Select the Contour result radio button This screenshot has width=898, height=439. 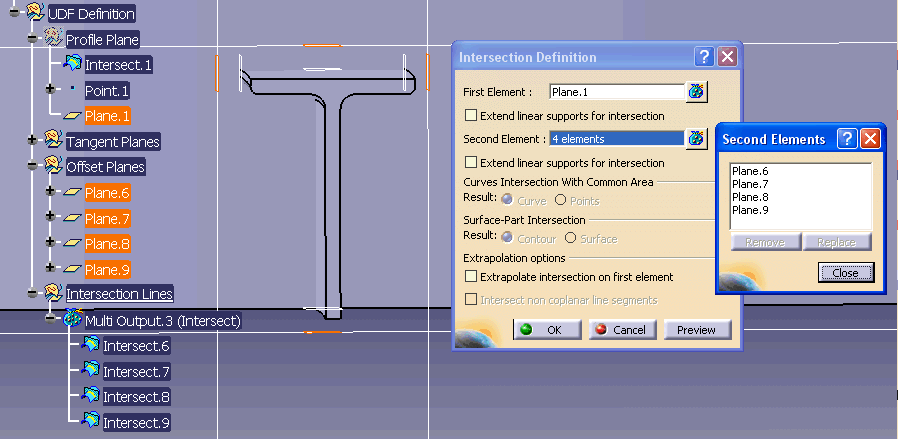tap(507, 238)
